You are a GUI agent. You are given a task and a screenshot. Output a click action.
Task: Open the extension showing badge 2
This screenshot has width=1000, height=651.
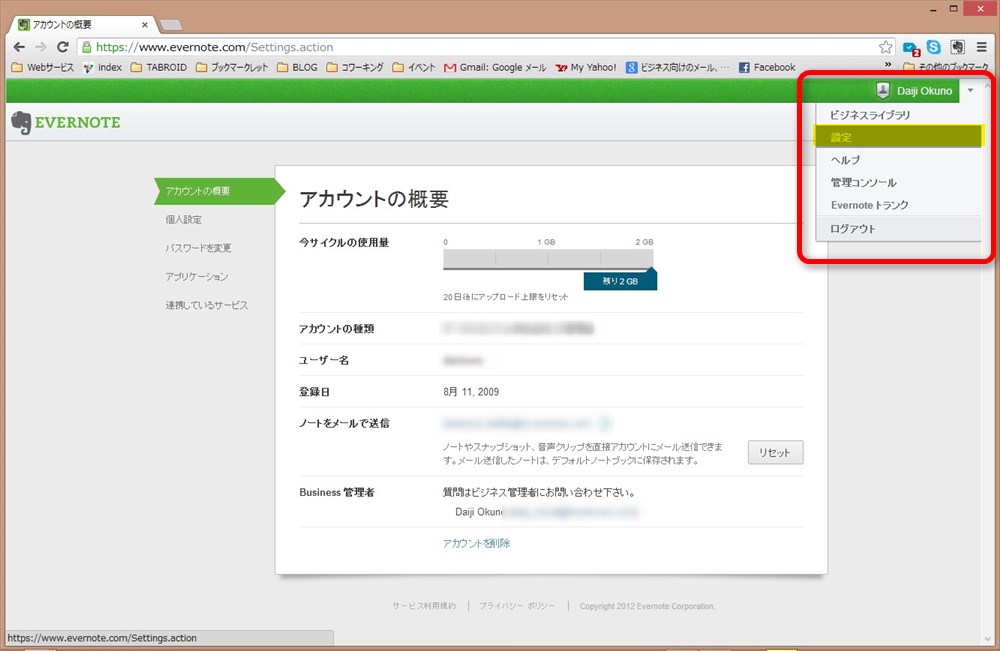pyautogui.click(x=911, y=48)
